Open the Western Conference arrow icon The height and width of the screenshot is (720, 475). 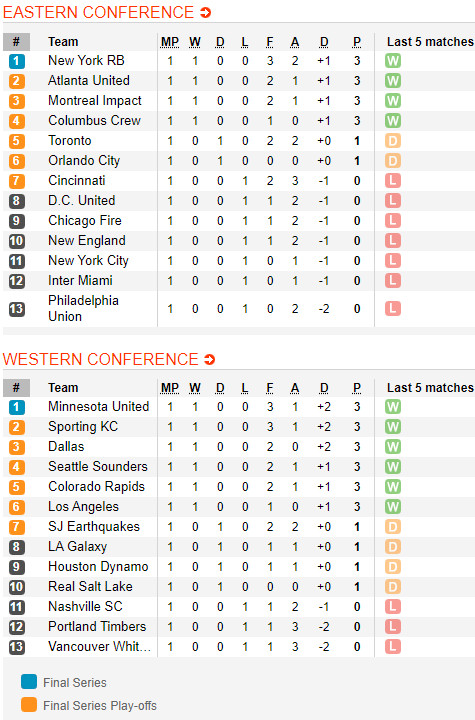pyautogui.click(x=209, y=360)
